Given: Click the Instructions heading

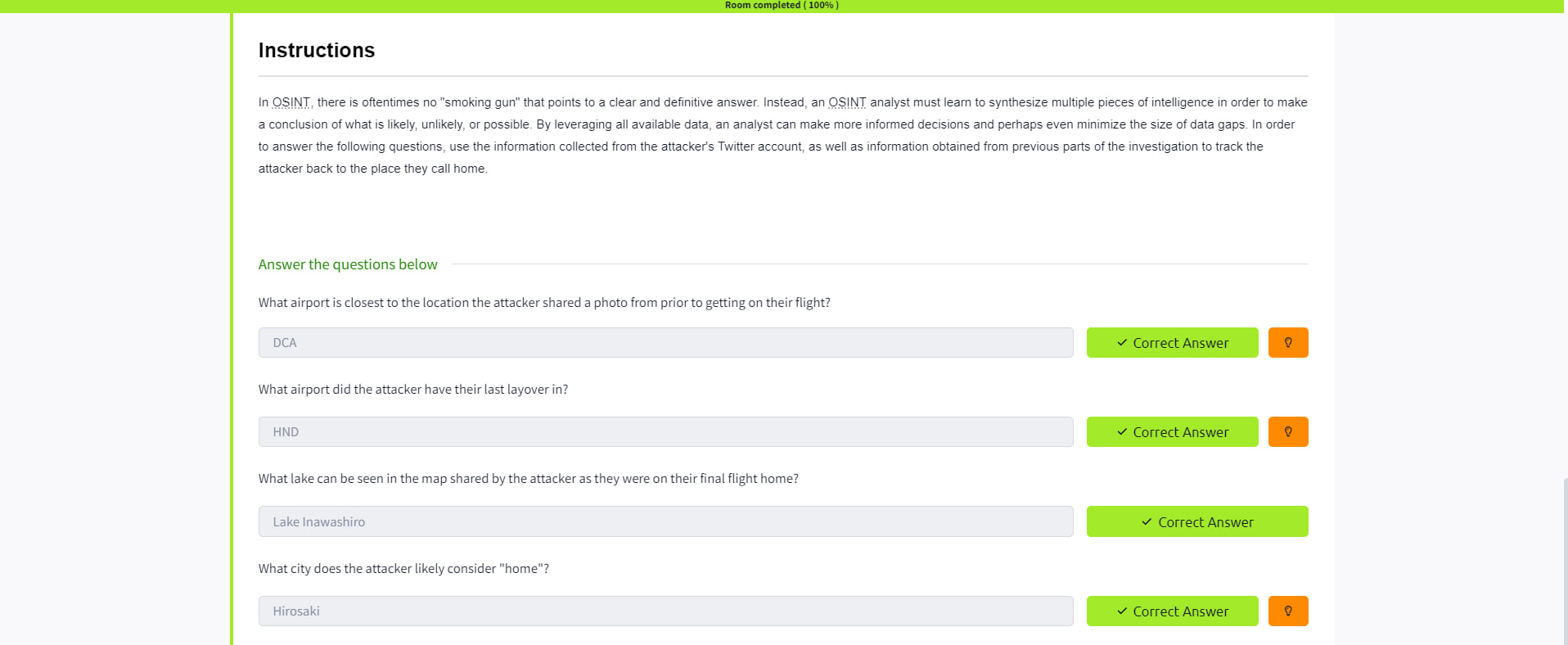Looking at the screenshot, I should click(x=316, y=51).
